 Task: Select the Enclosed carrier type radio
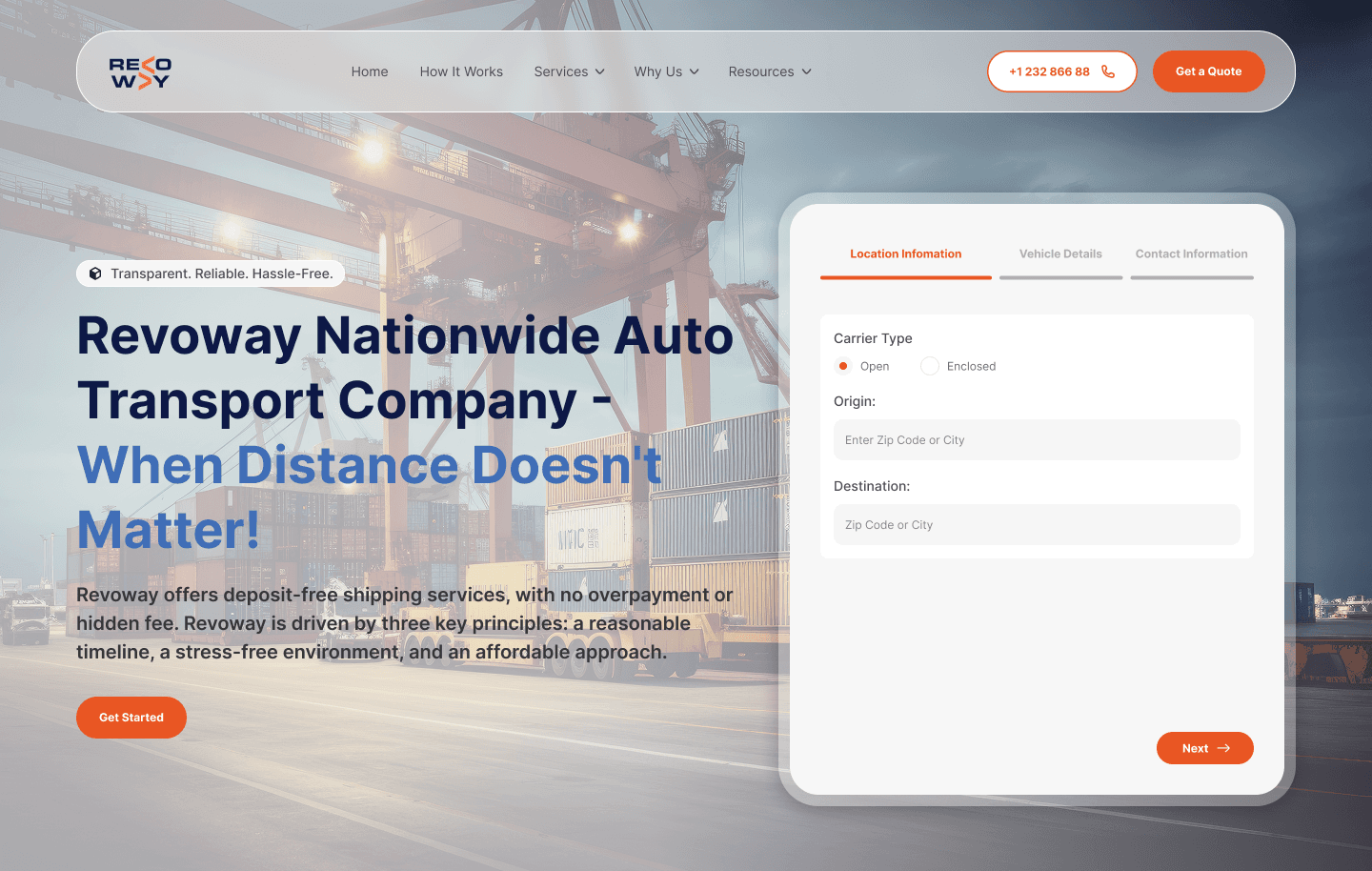pyautogui.click(x=930, y=366)
